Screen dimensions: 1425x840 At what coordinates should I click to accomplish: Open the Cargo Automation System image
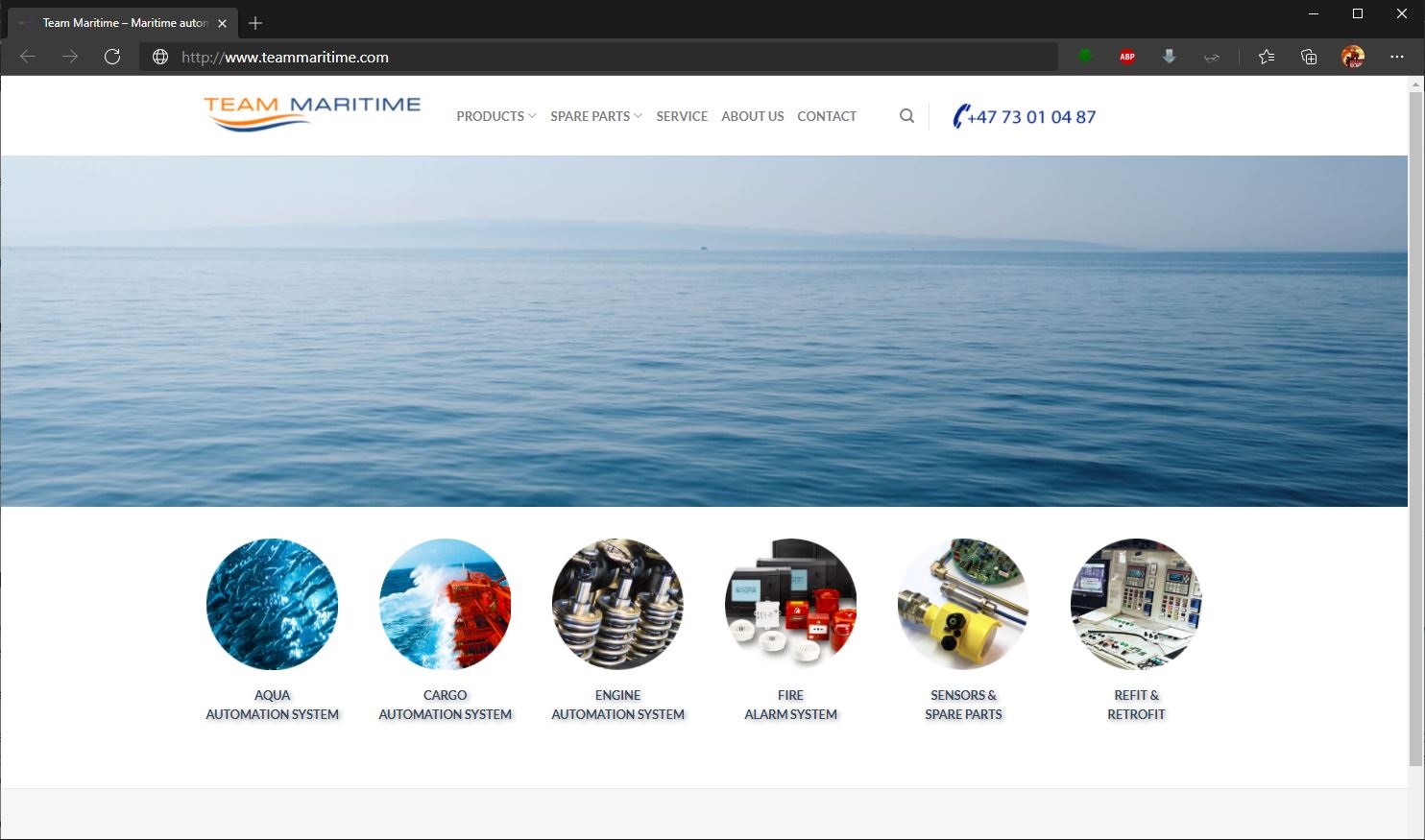click(x=445, y=604)
